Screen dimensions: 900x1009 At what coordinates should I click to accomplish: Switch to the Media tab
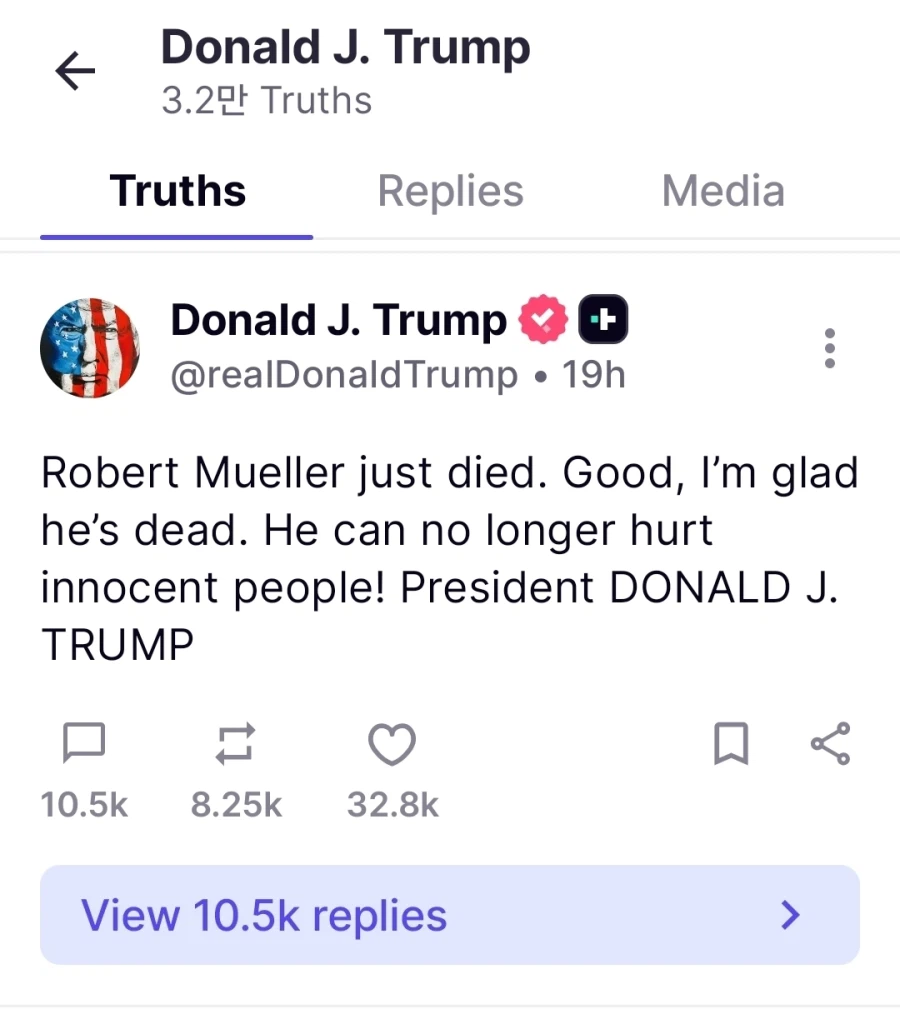point(723,191)
